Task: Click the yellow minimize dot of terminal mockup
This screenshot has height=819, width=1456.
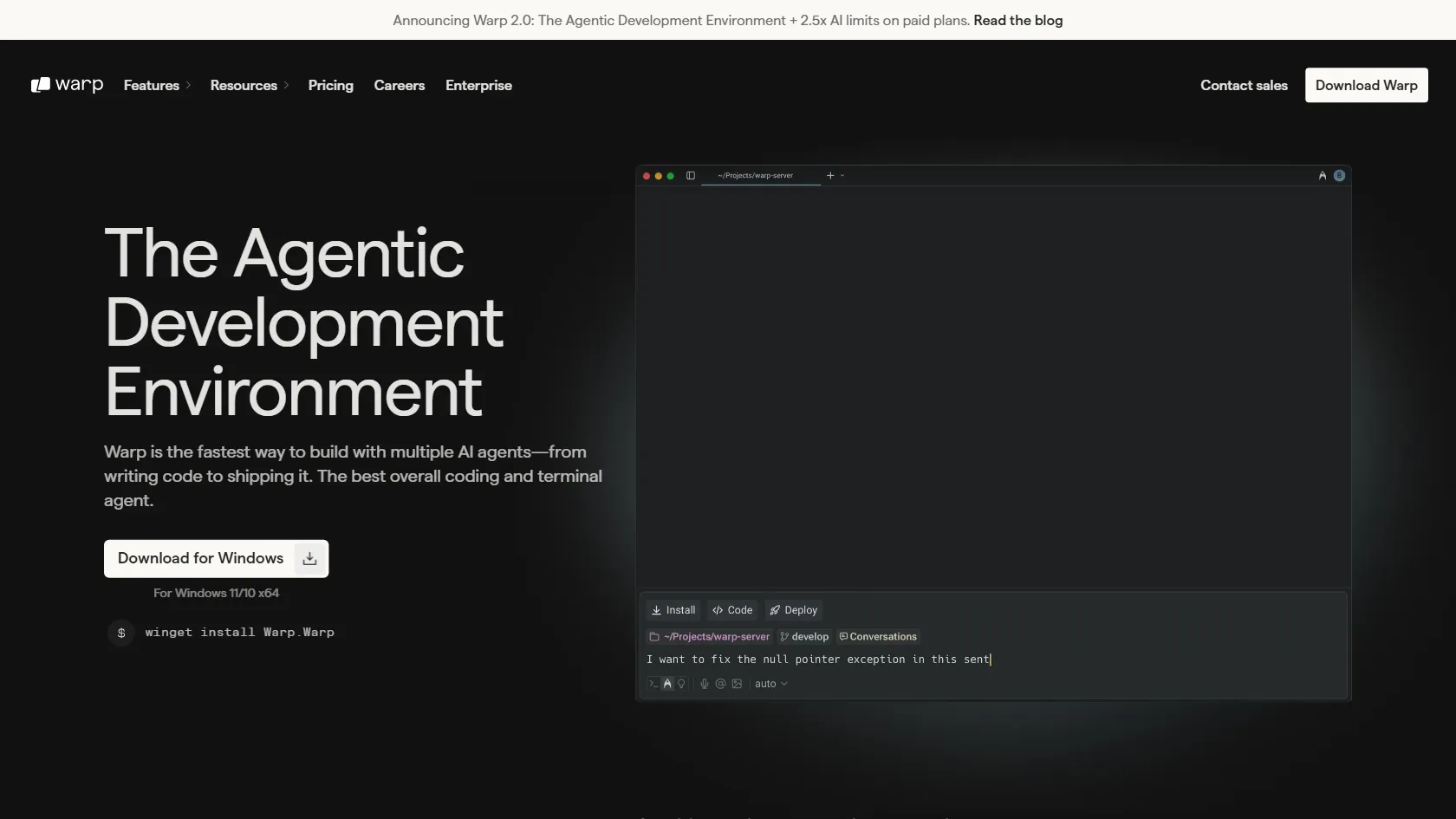Action: click(659, 176)
